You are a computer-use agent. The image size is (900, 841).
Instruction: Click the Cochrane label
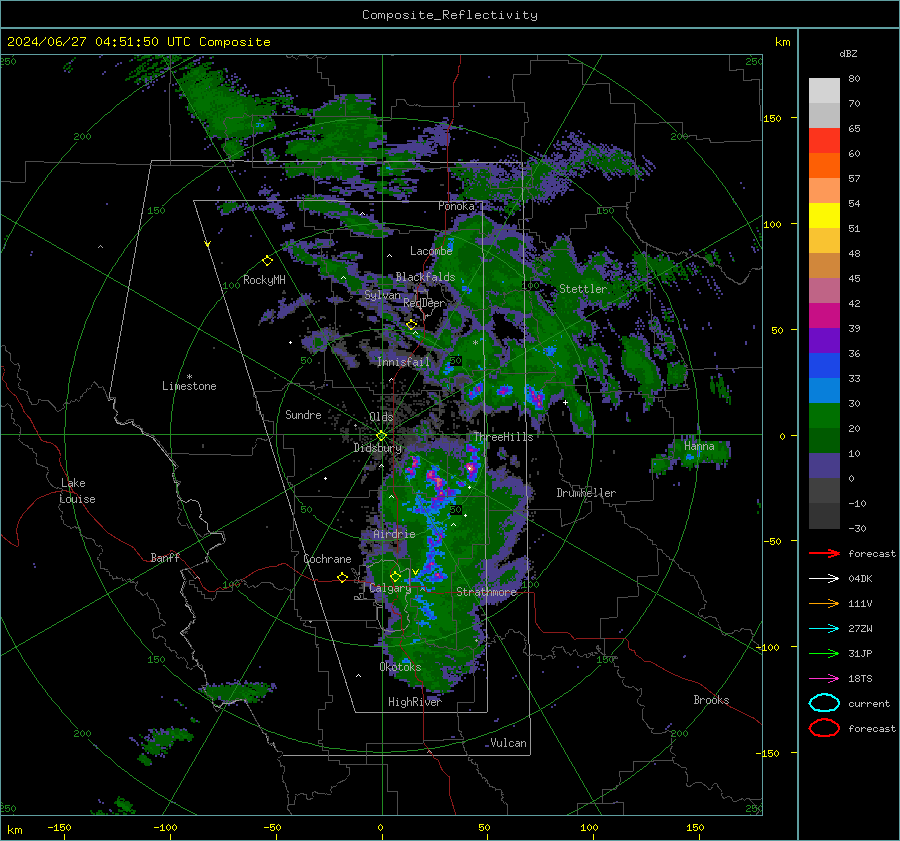point(327,559)
